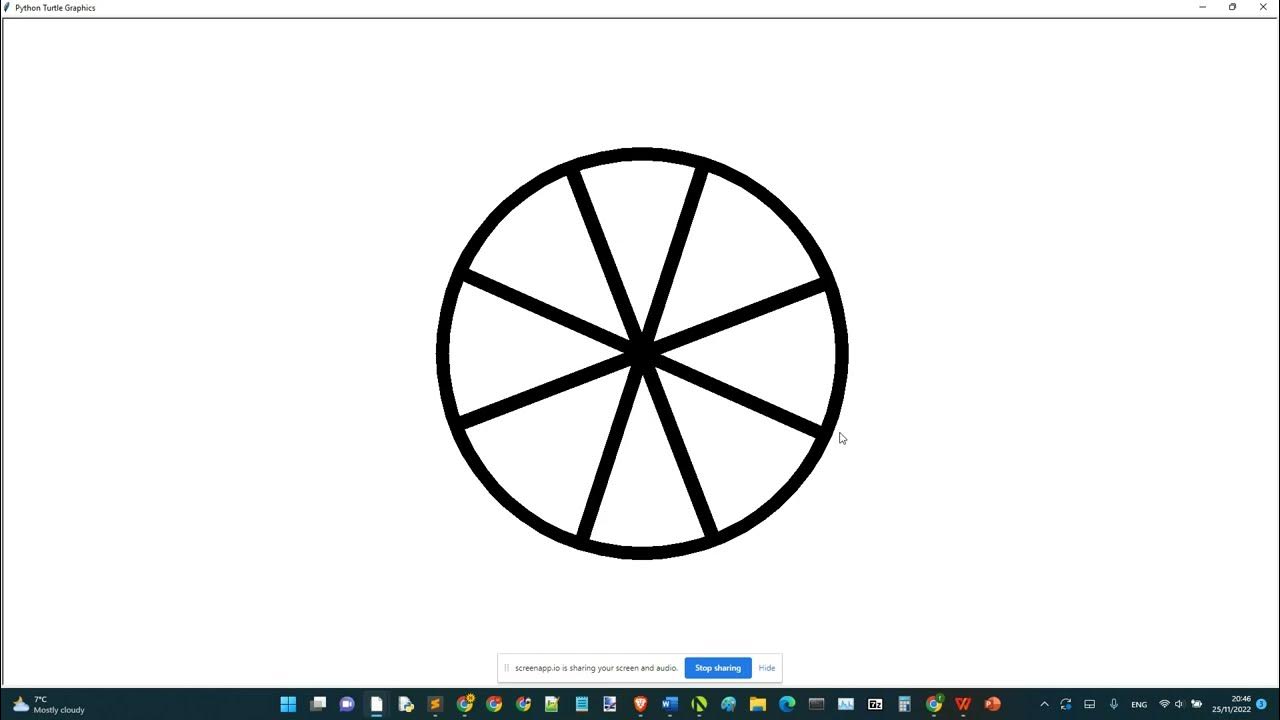Click the touch keyboard tray icon
This screenshot has height=720, width=1280.
tap(1089, 704)
